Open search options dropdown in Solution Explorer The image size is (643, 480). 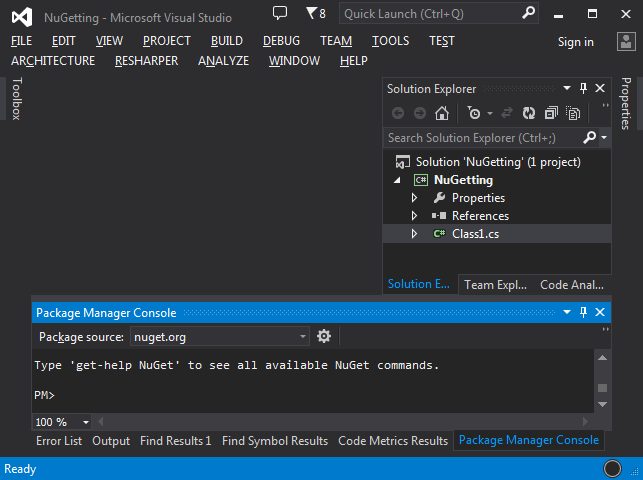tap(604, 137)
